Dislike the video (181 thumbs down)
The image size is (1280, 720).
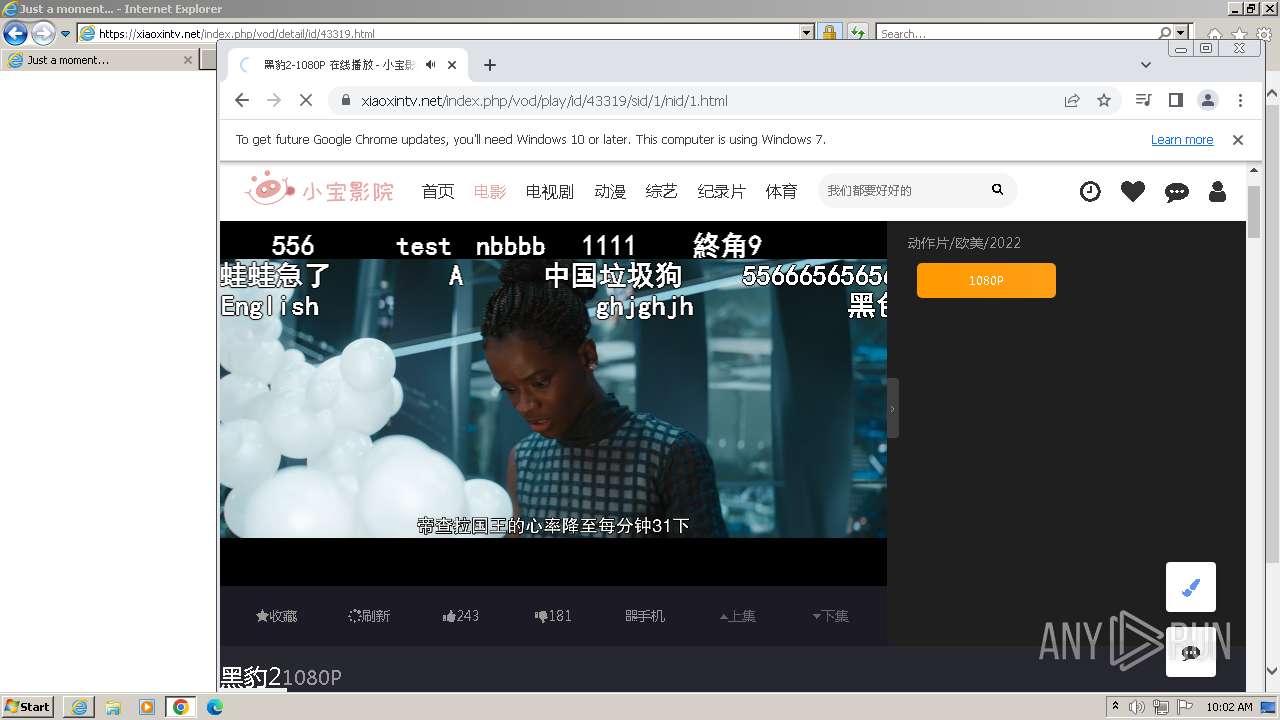coord(553,616)
